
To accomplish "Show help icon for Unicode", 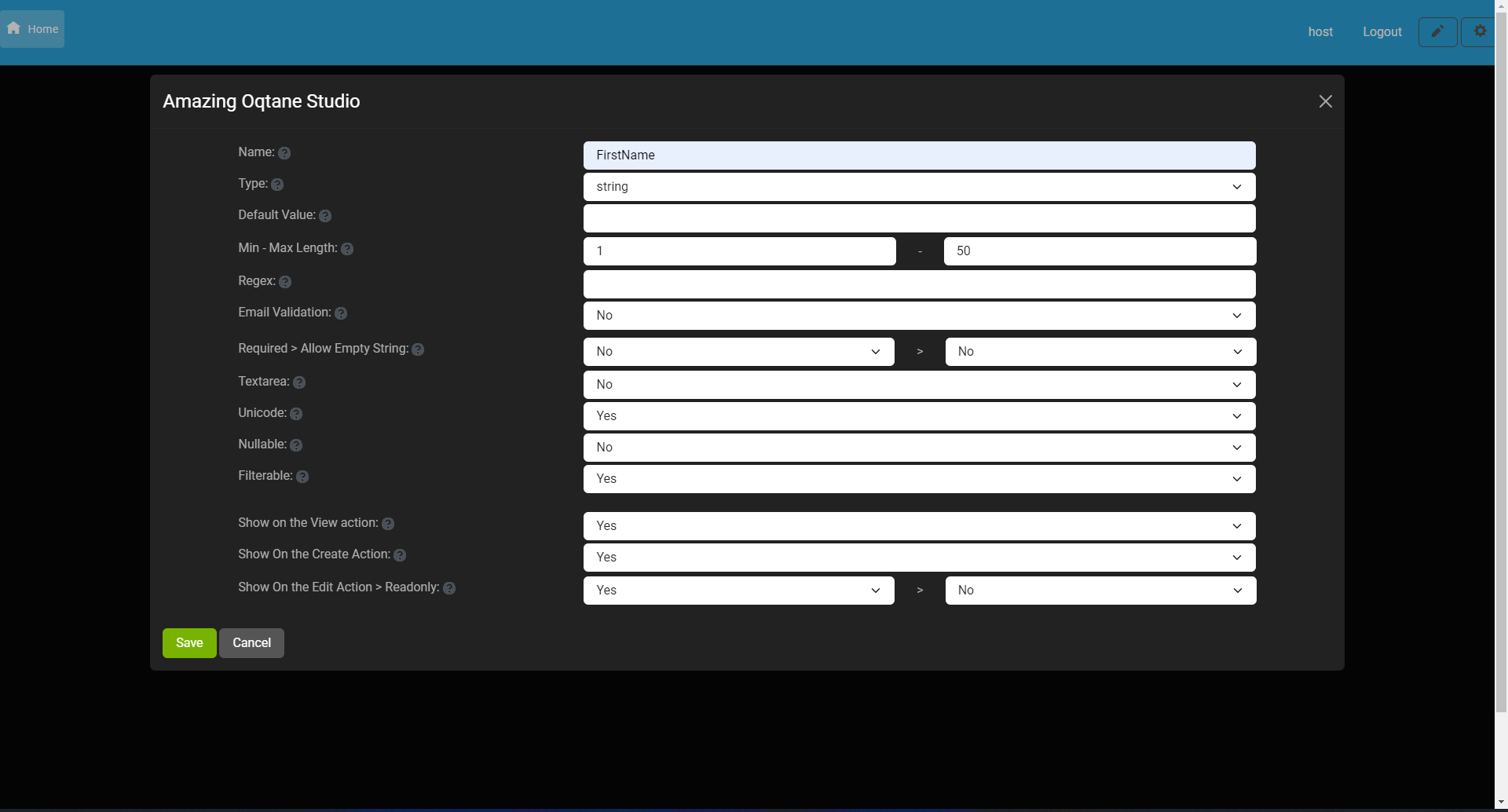I will pyautogui.click(x=296, y=414).
